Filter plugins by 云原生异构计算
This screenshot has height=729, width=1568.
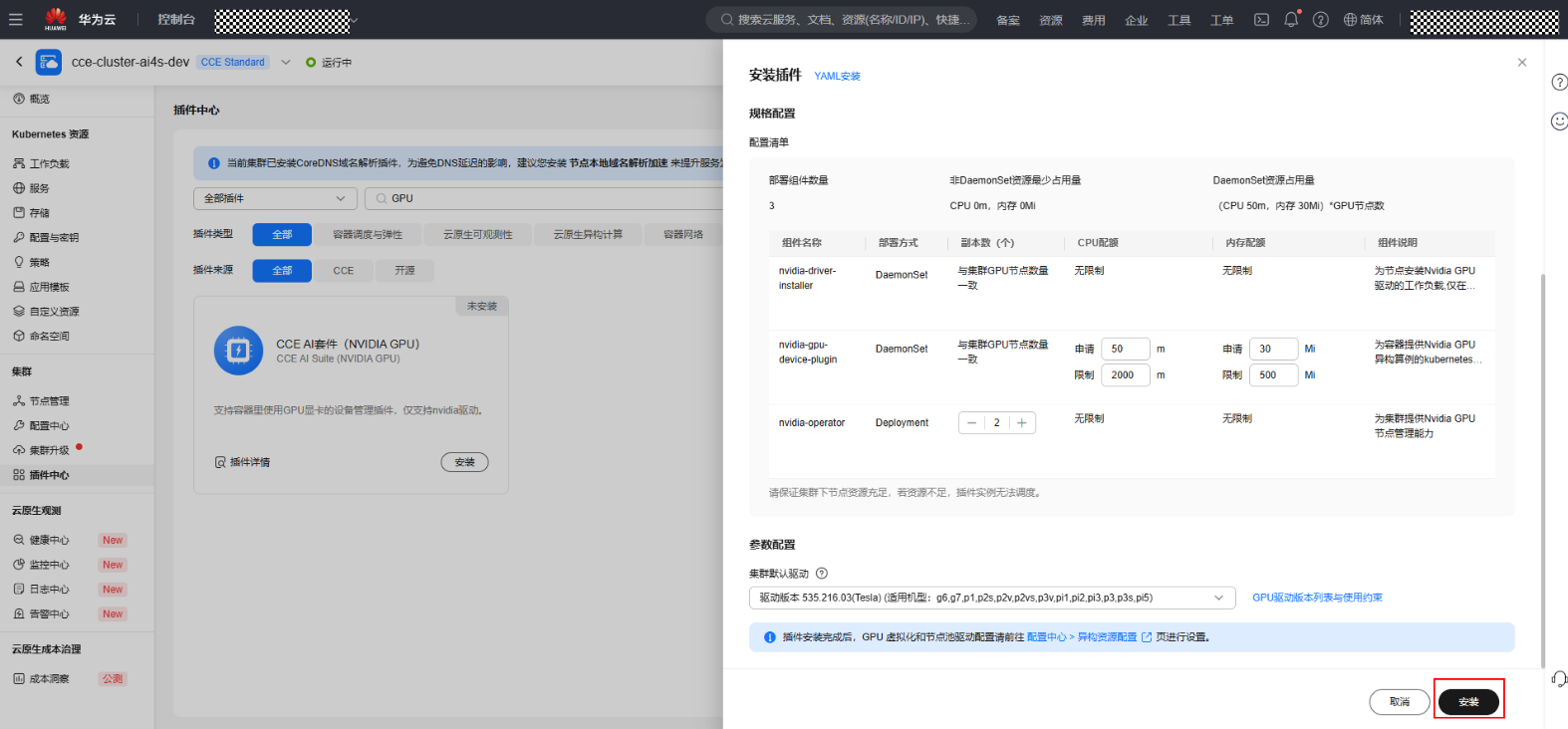588,234
